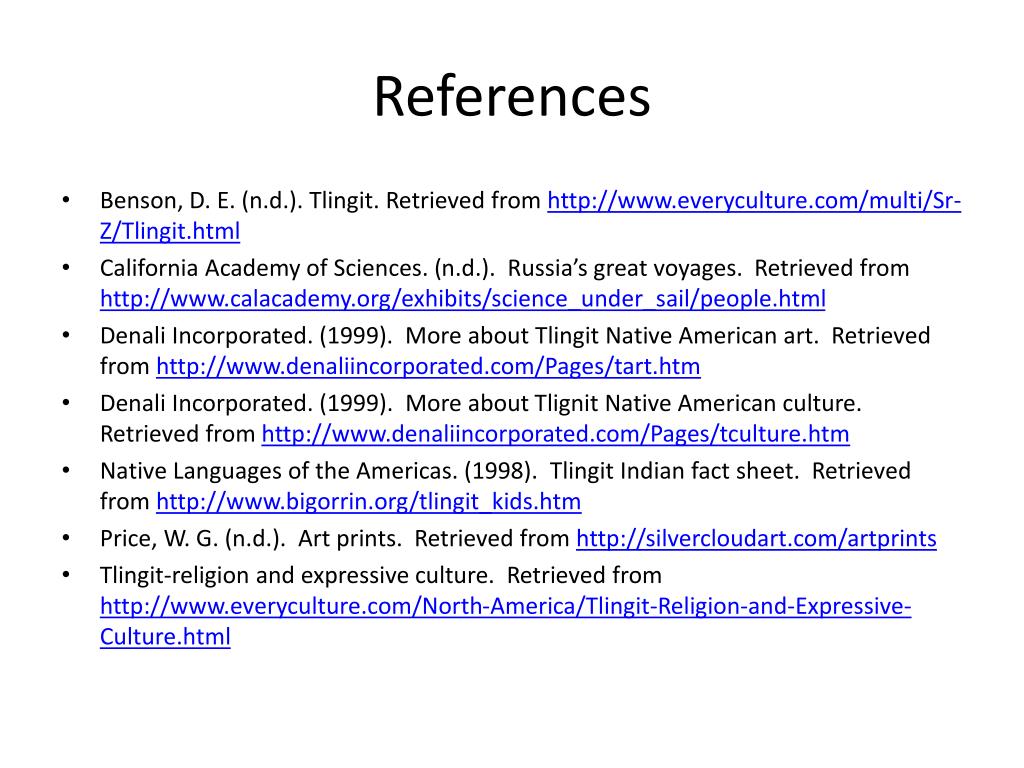Click "More about Tlingit Native American art."

pos(612,336)
